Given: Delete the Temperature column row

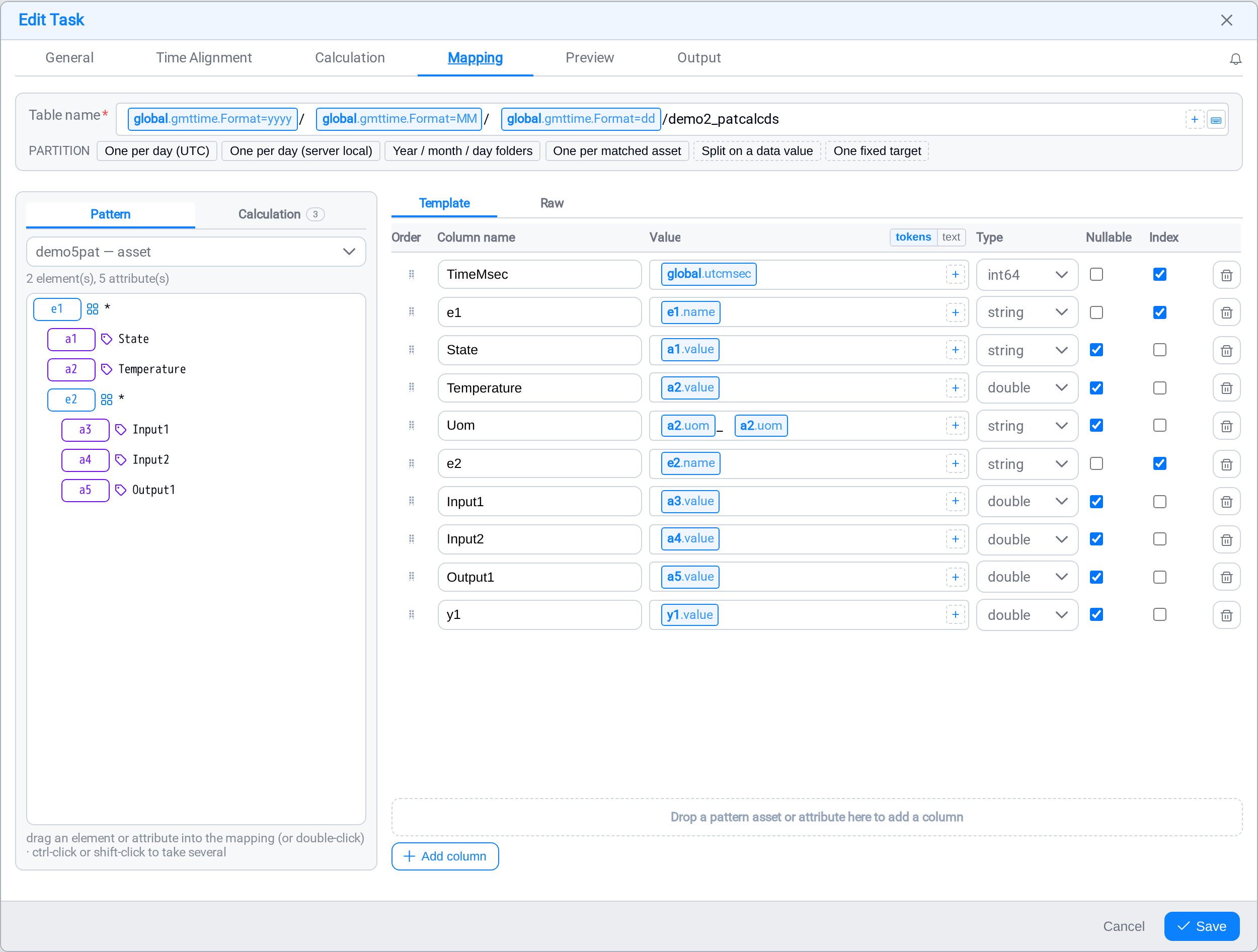Looking at the screenshot, I should point(1226,388).
